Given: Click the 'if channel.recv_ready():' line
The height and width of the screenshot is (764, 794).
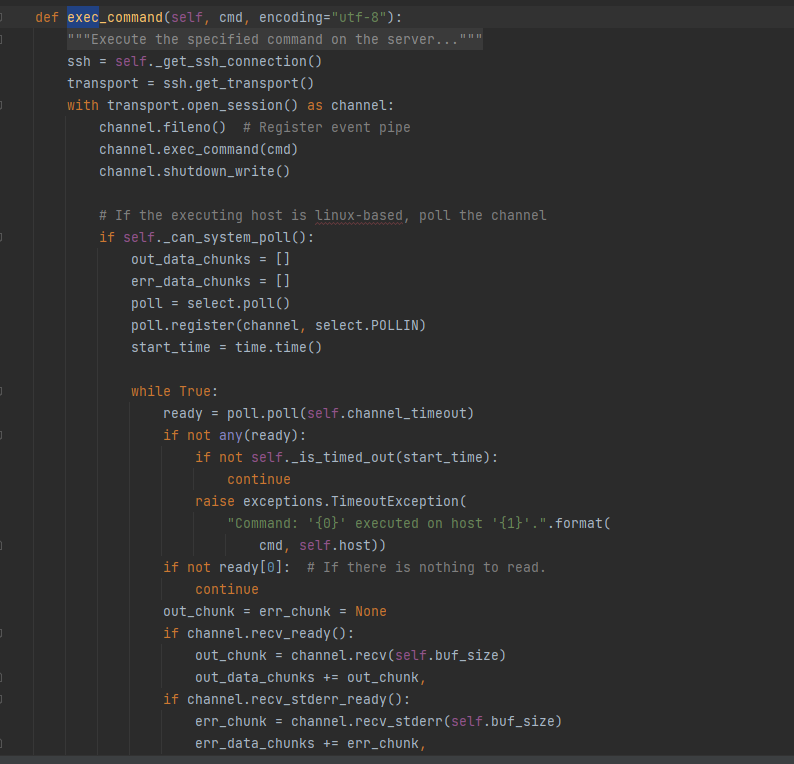Looking at the screenshot, I should click(x=258, y=634).
